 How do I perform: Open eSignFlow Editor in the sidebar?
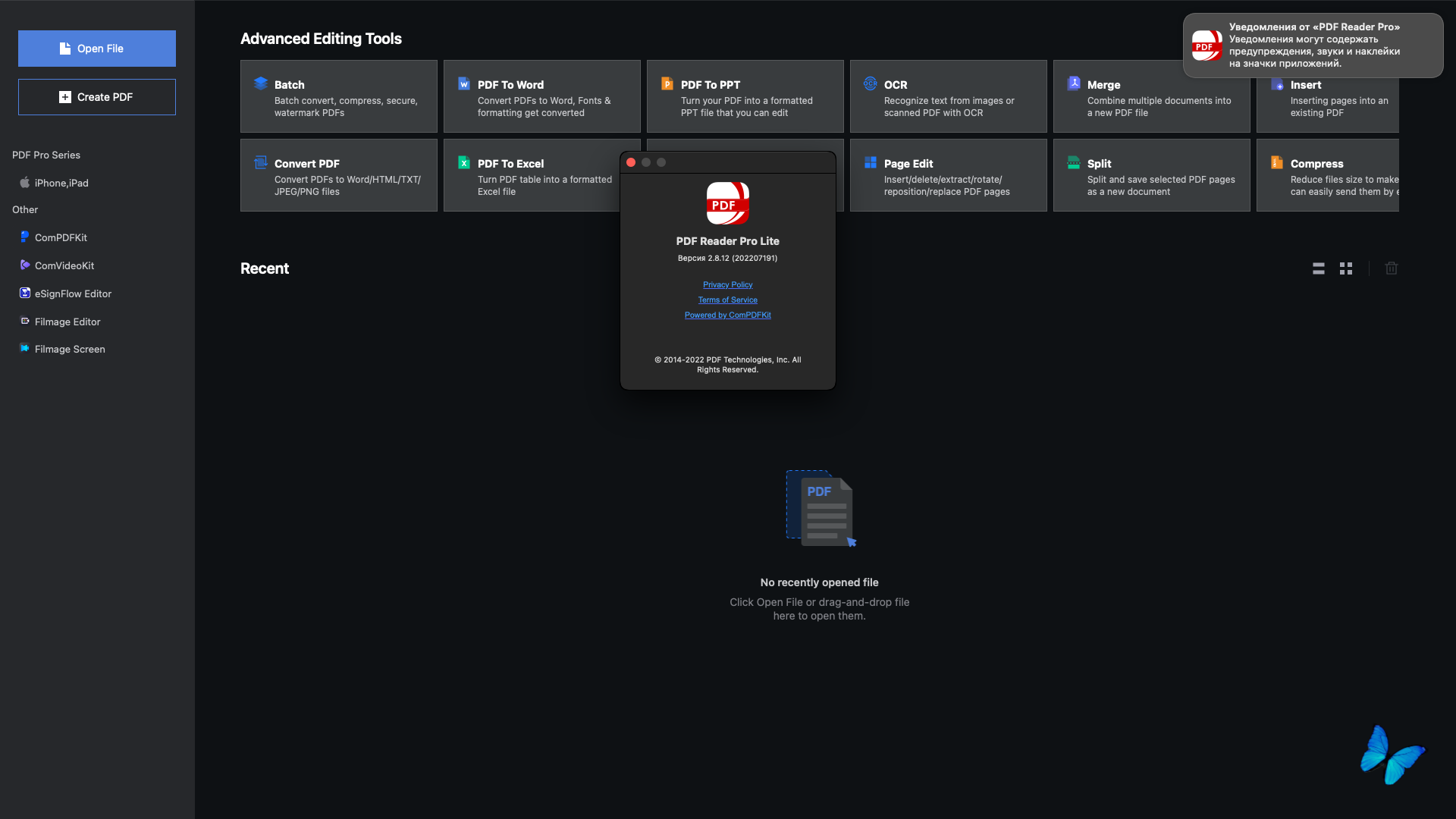(73, 293)
